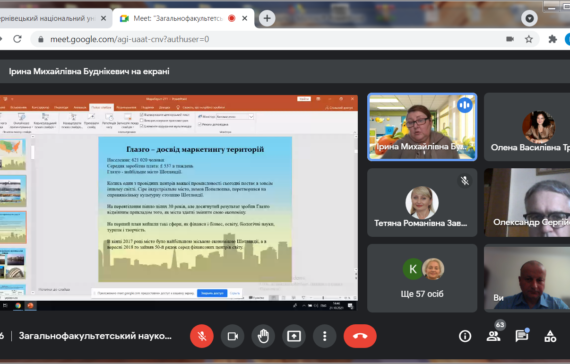
Task: Select the highlighted current slide thumbnail
Action: (13, 227)
